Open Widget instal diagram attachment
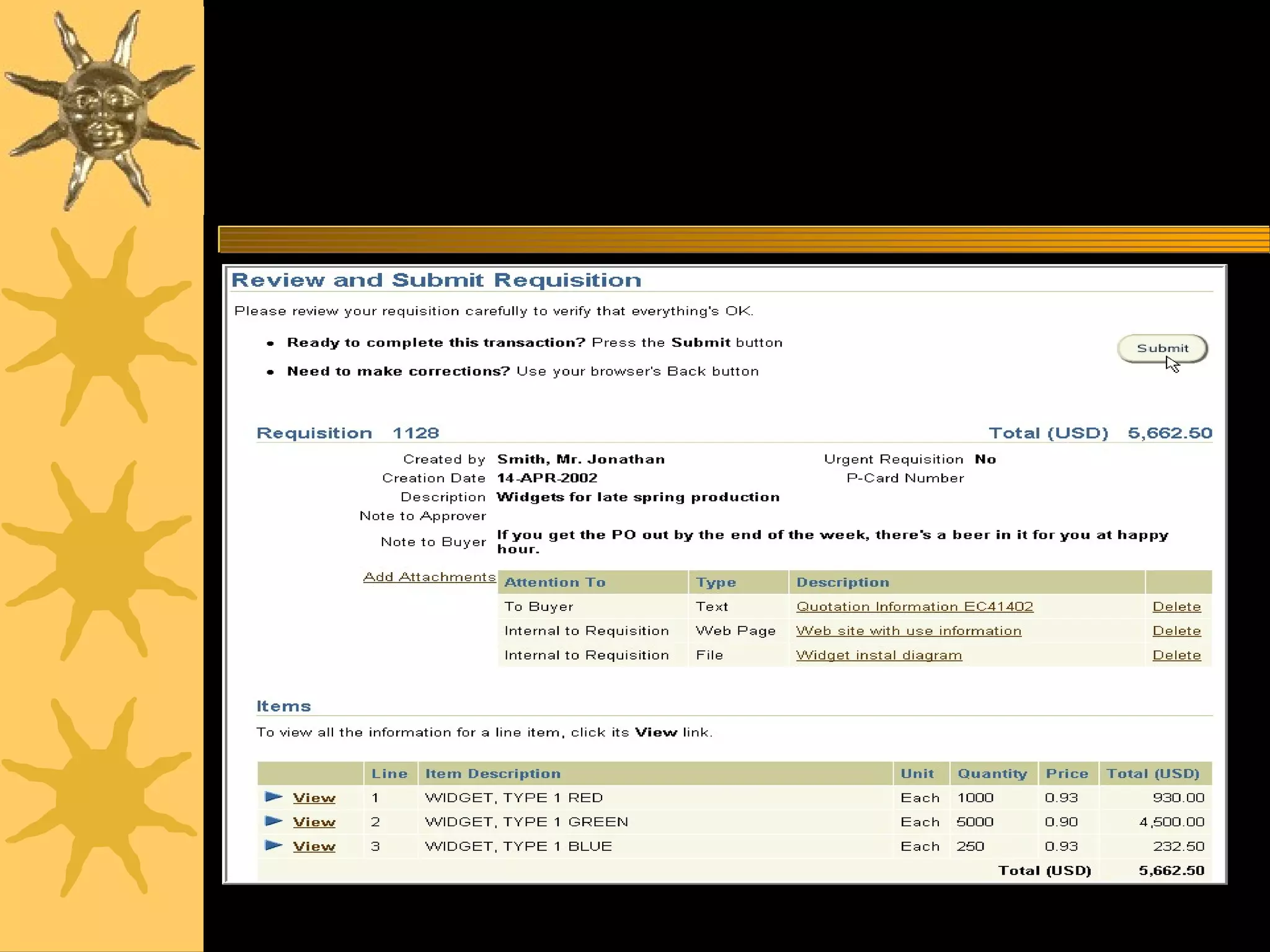Image resolution: width=1270 pixels, height=952 pixels. [879, 655]
